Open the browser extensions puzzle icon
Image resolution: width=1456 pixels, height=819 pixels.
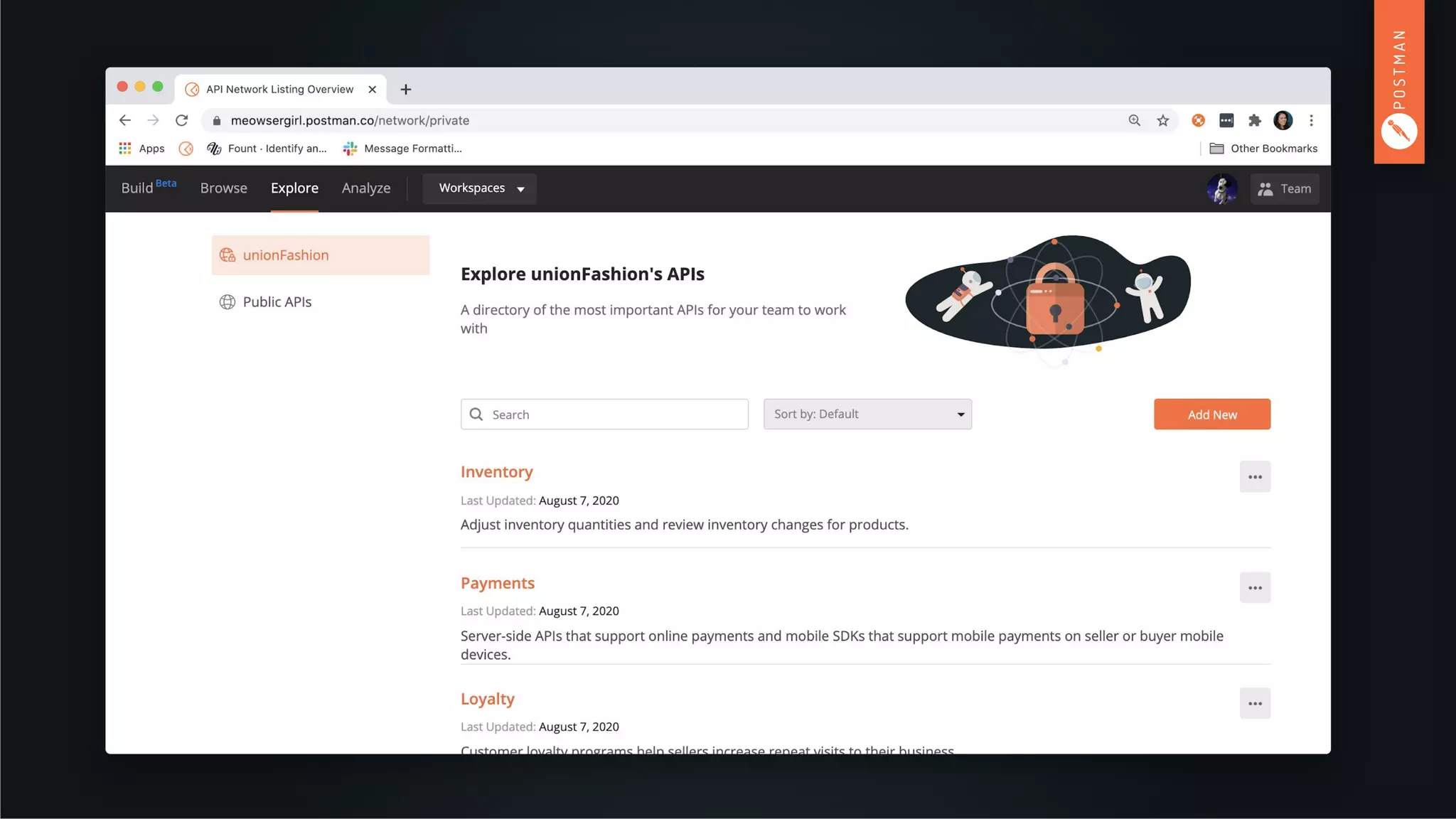click(x=1255, y=120)
